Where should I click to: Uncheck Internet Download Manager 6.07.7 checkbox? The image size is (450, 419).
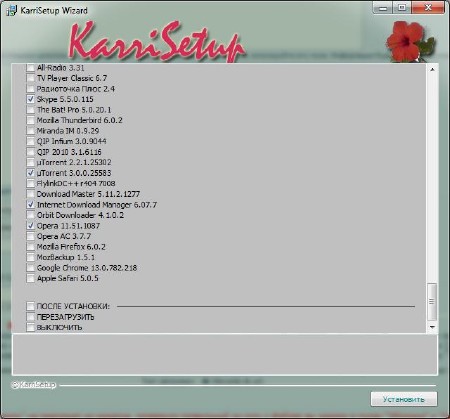tap(30, 204)
